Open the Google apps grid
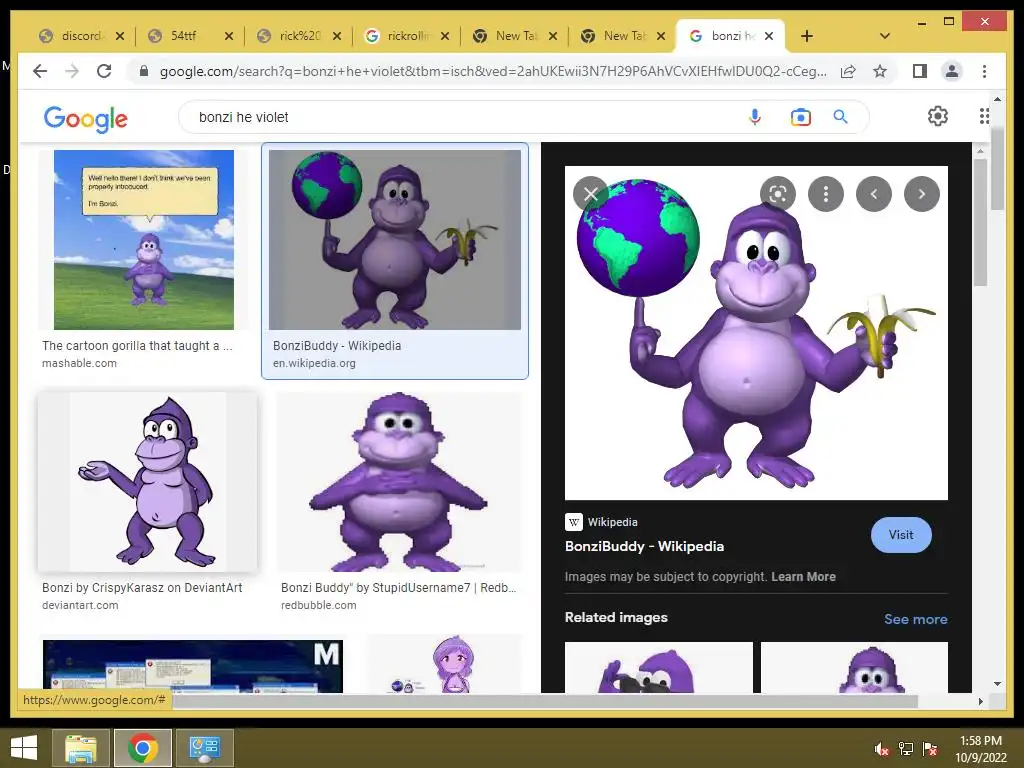Image resolution: width=1024 pixels, height=768 pixels. [984, 116]
